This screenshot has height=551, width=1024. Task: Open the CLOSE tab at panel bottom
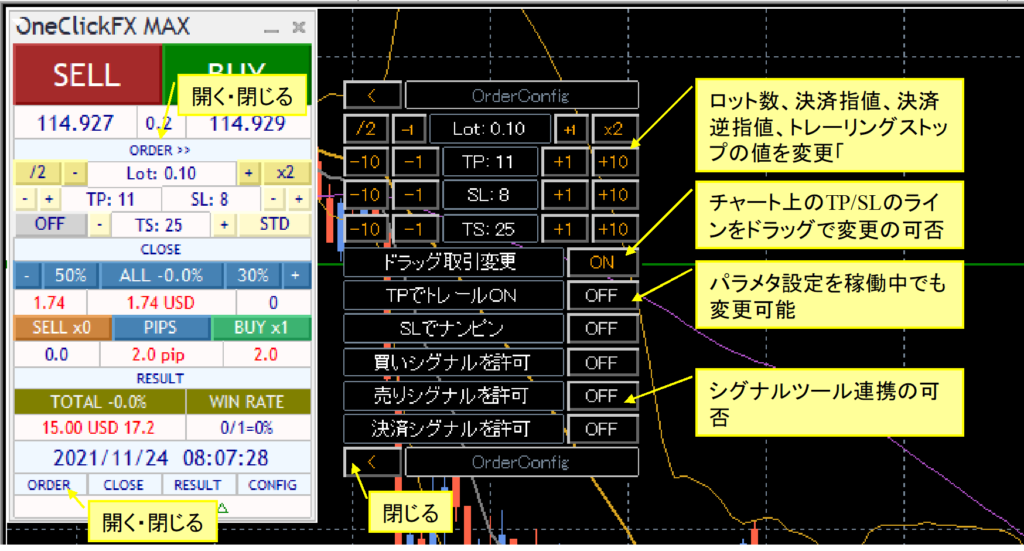(123, 485)
